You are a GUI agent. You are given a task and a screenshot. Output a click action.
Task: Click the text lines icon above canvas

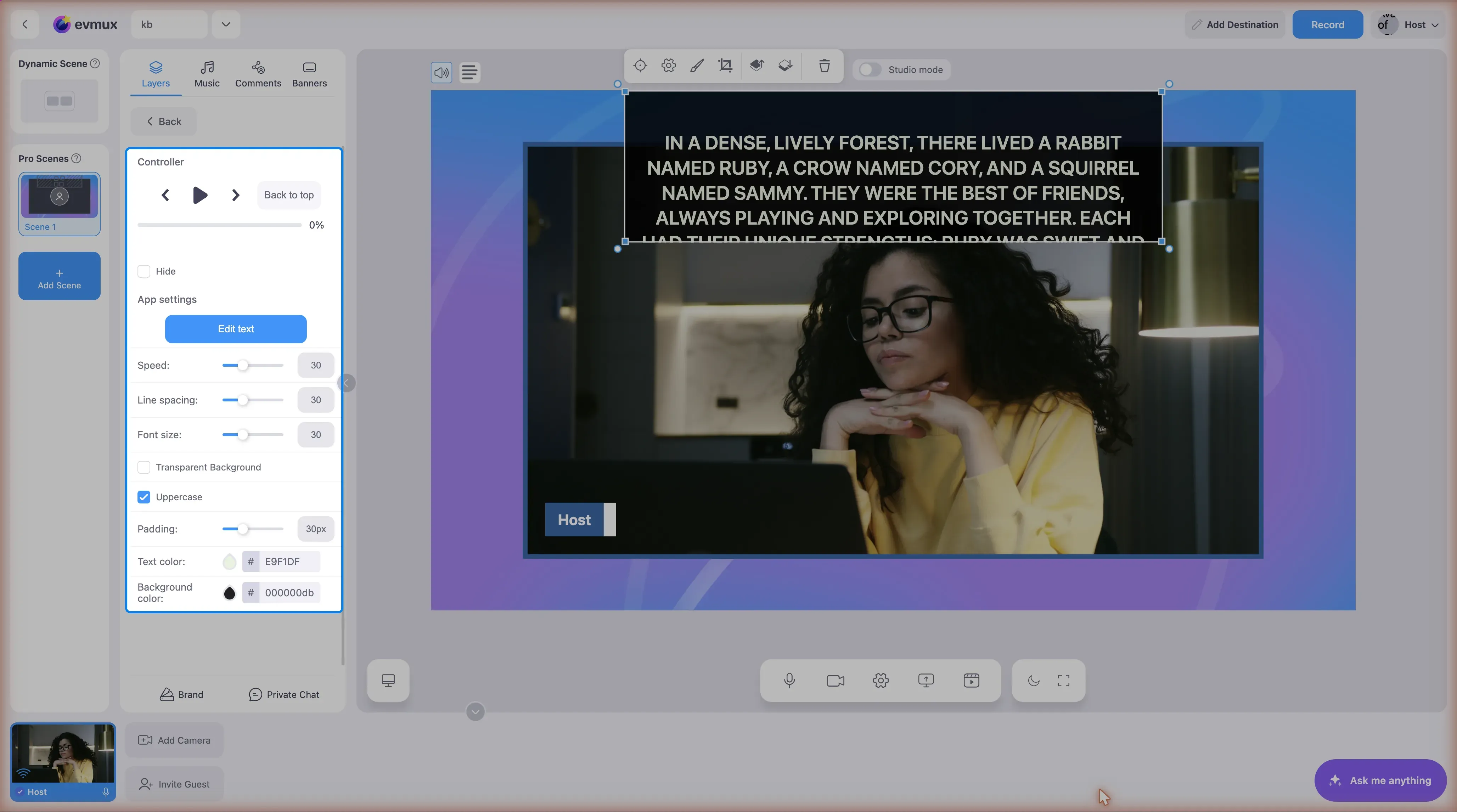[469, 72]
